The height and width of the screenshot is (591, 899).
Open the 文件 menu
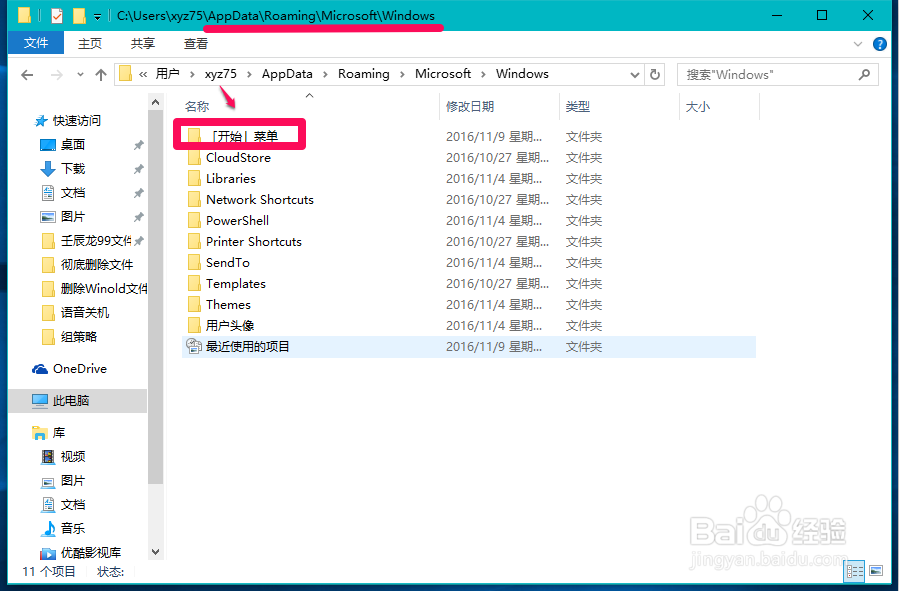35,43
